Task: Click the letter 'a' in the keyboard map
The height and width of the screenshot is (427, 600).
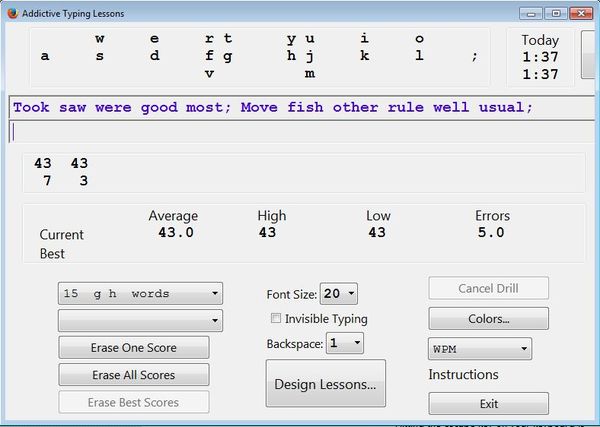Action: [45, 56]
